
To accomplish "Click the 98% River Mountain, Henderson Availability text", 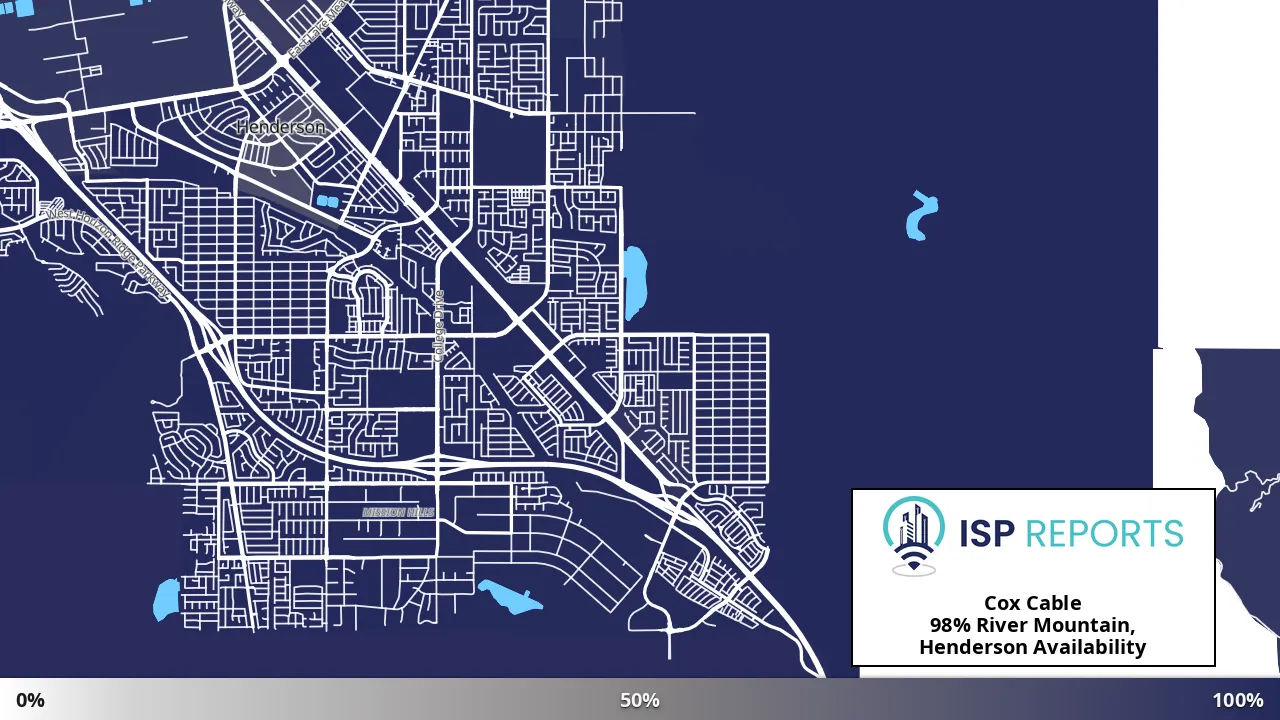I will (1033, 636).
